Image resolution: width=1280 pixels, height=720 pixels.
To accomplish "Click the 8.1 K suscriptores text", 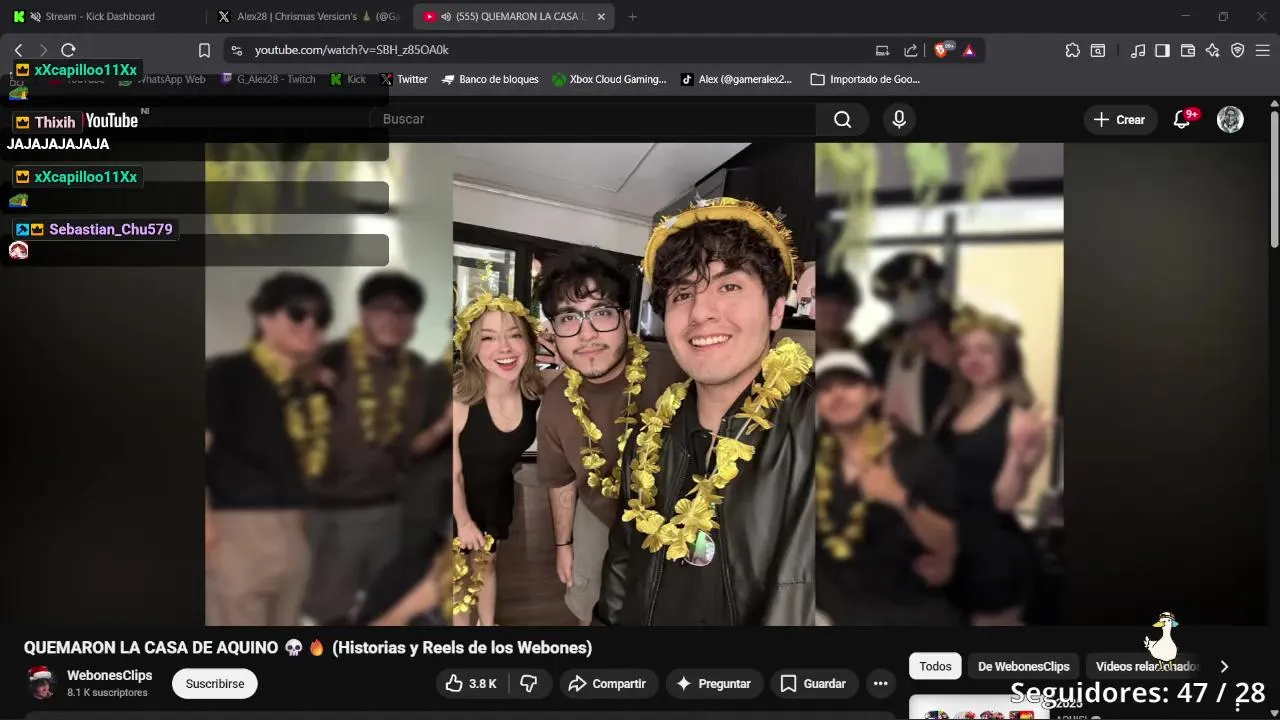I will click(107, 692).
